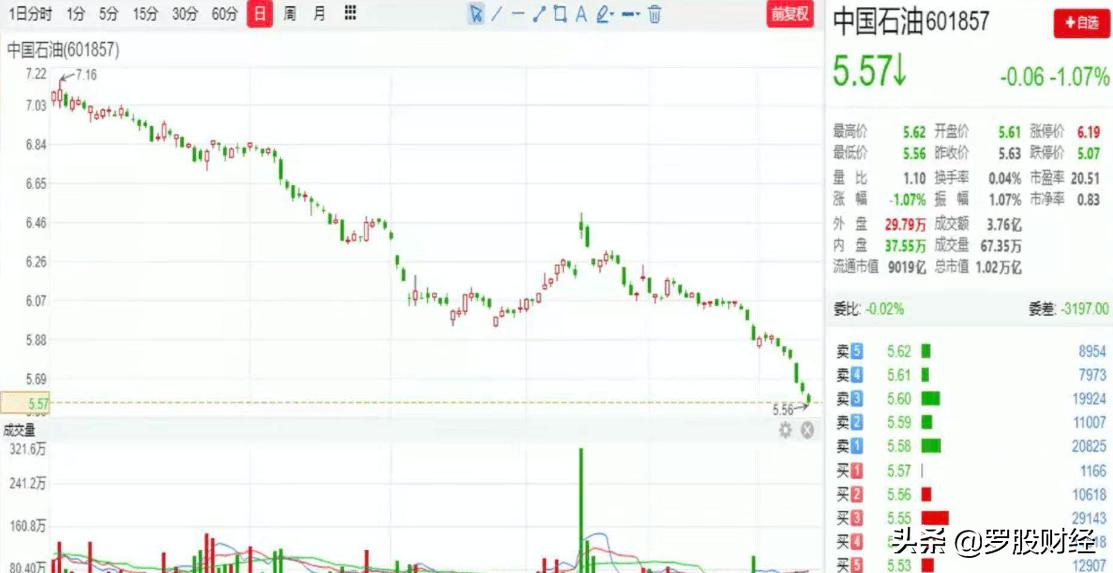Click the 卖3 order row at 5.60
Screen dimensions: 1113x573
tap(969, 398)
